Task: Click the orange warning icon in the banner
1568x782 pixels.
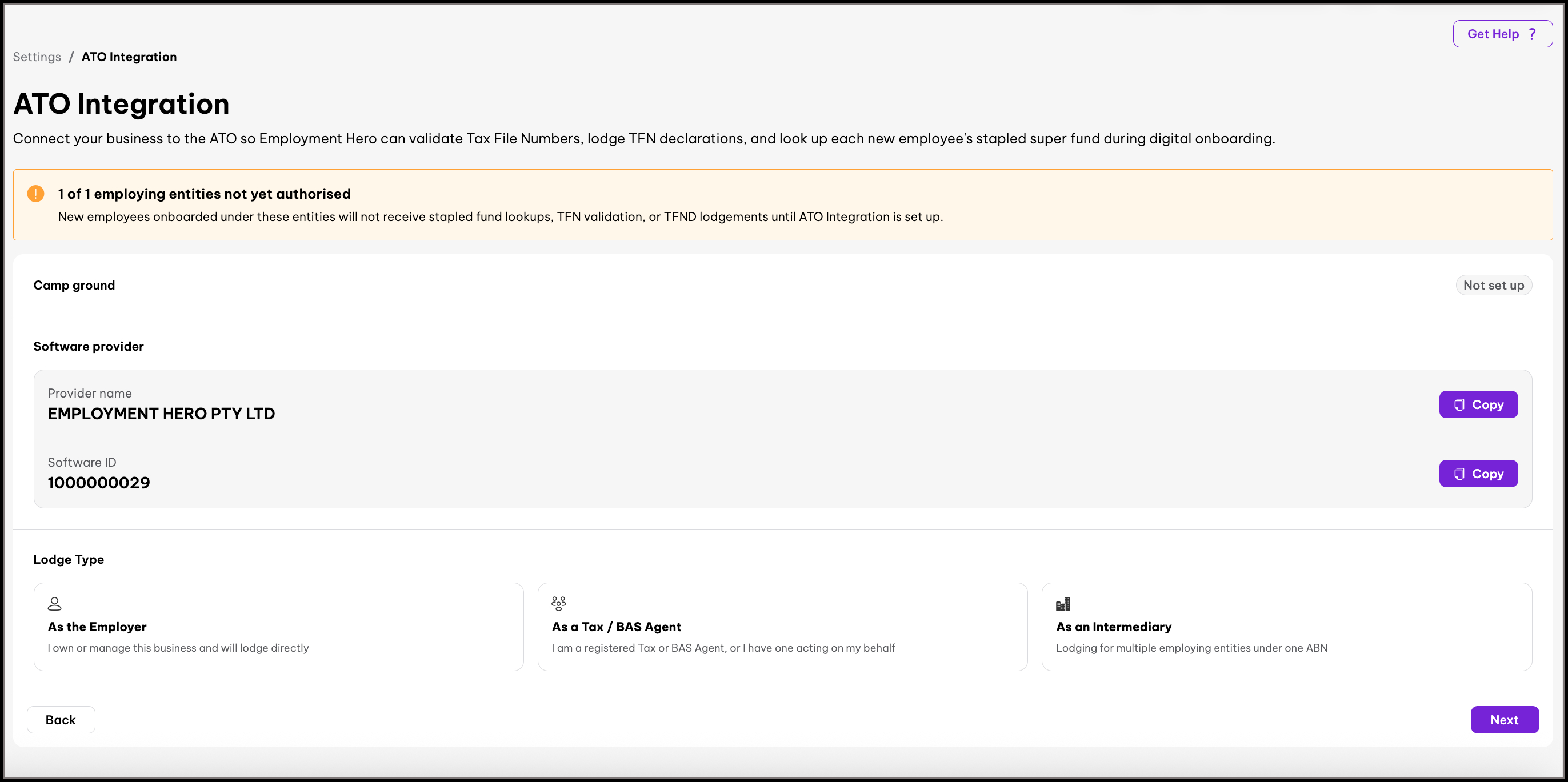Action: click(x=36, y=194)
